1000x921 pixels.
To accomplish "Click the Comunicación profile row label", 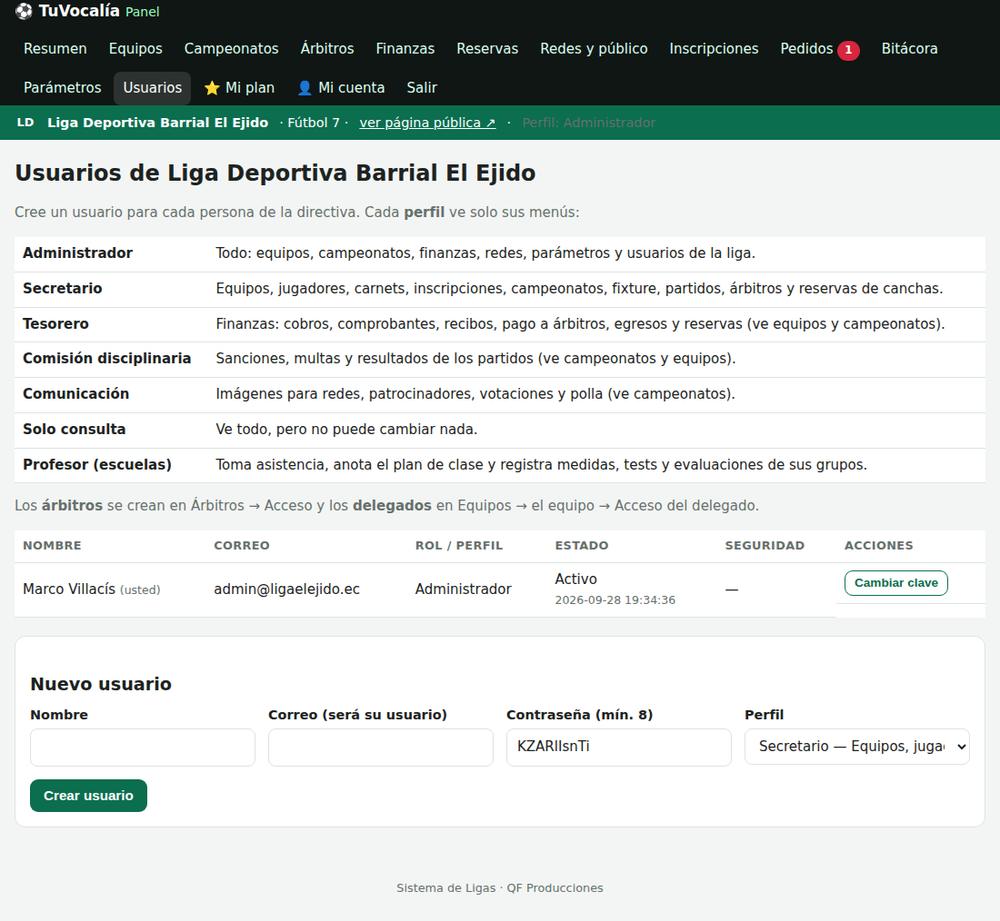I will [76, 394].
